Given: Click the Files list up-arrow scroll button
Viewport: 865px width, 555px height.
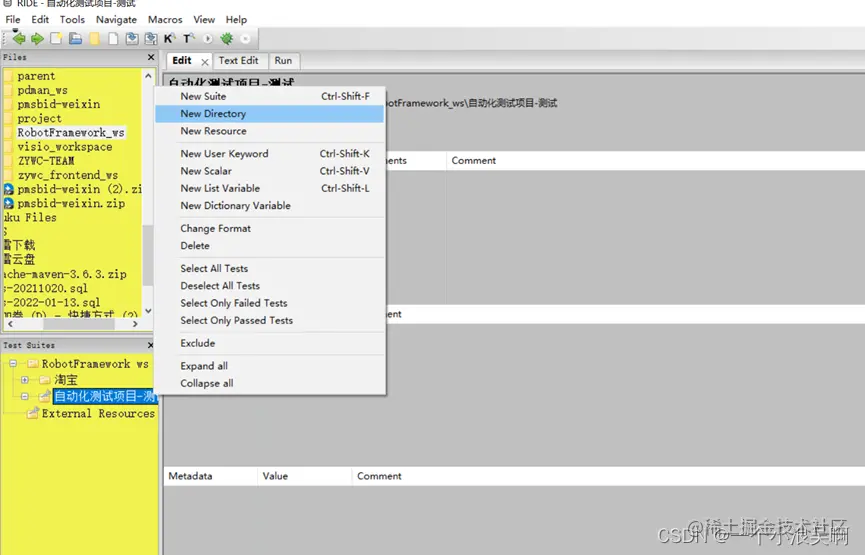Looking at the screenshot, I should point(148,76).
